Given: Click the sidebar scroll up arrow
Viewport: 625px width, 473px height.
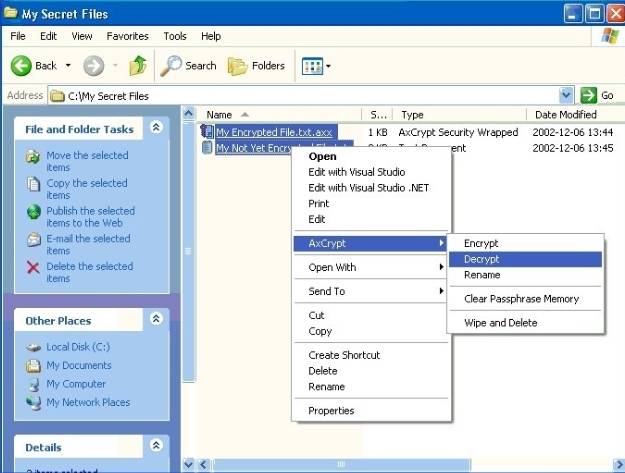Looking at the screenshot, I should click(x=189, y=114).
